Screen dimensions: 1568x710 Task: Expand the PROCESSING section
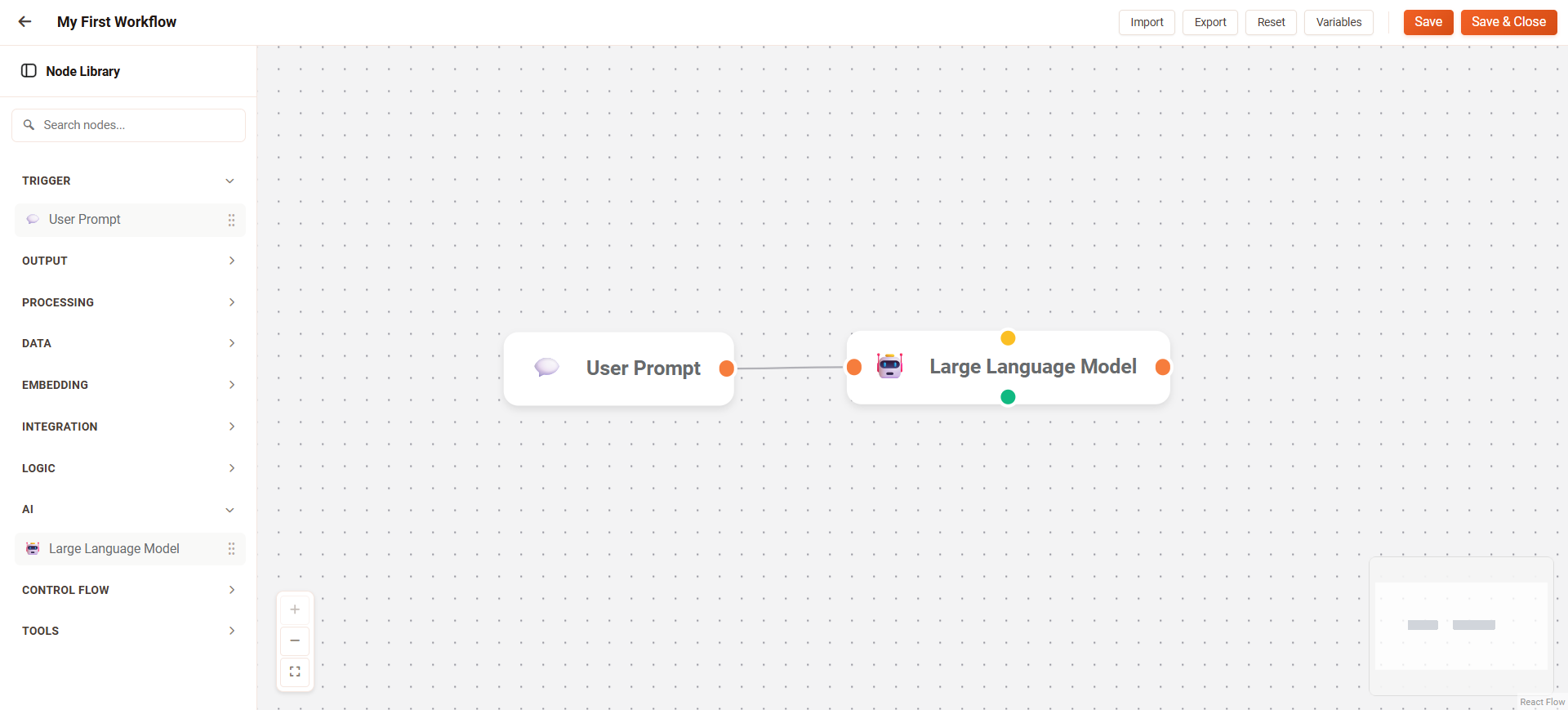pyautogui.click(x=231, y=302)
